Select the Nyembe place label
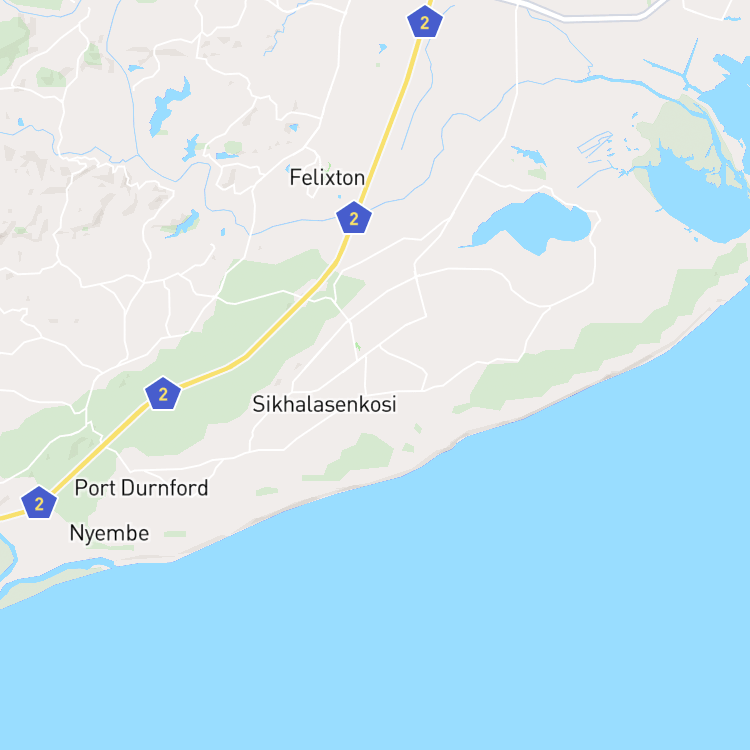 pos(109,533)
